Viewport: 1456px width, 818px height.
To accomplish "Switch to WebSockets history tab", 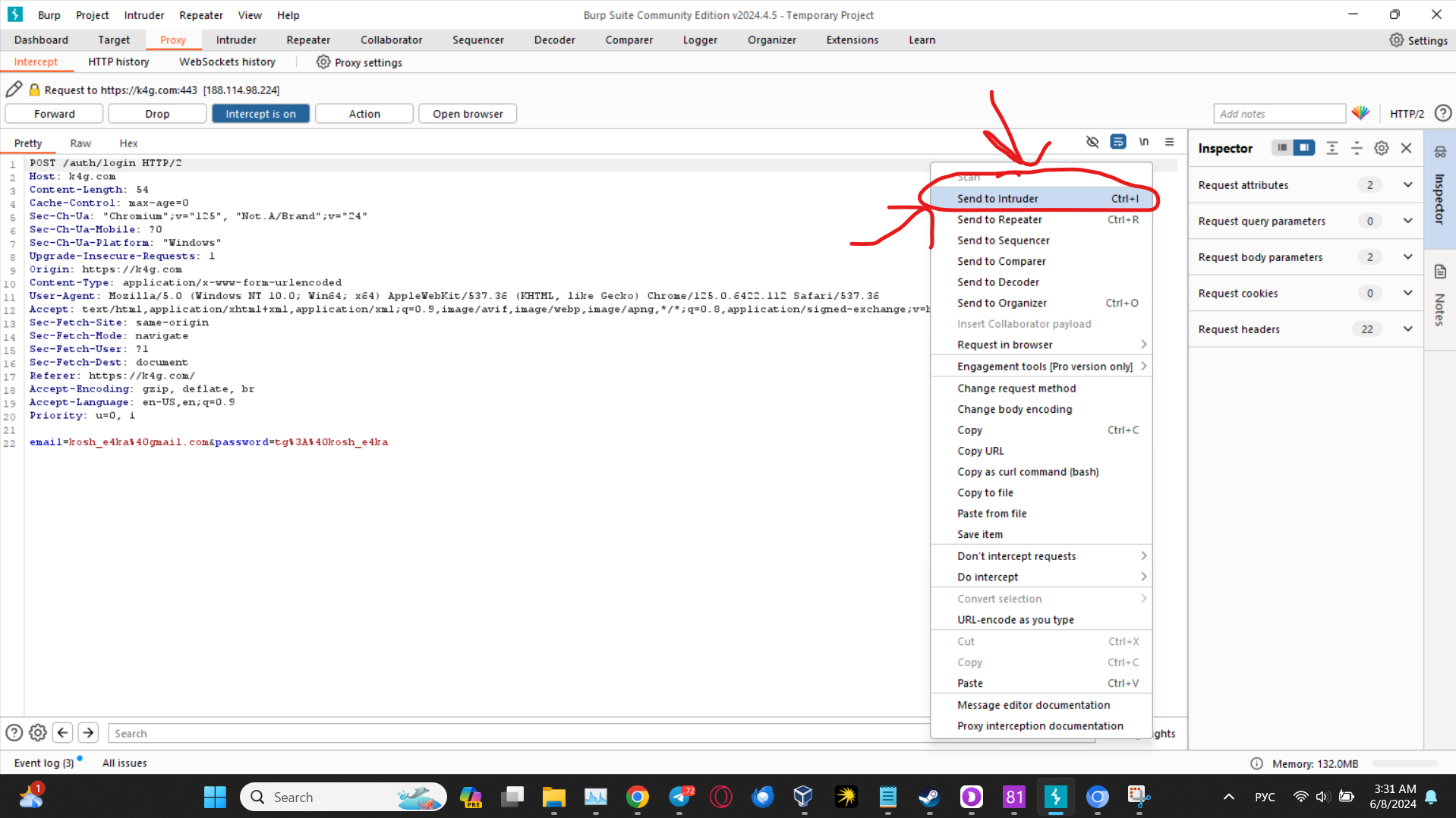I will pos(227,62).
